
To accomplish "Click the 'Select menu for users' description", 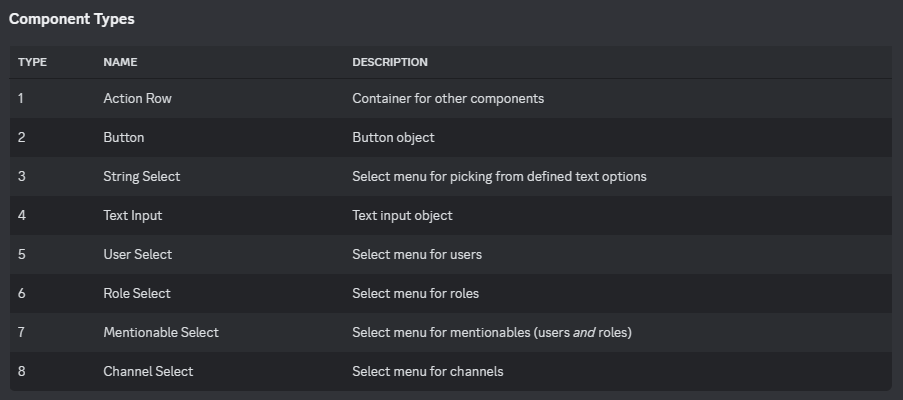I will (417, 254).
